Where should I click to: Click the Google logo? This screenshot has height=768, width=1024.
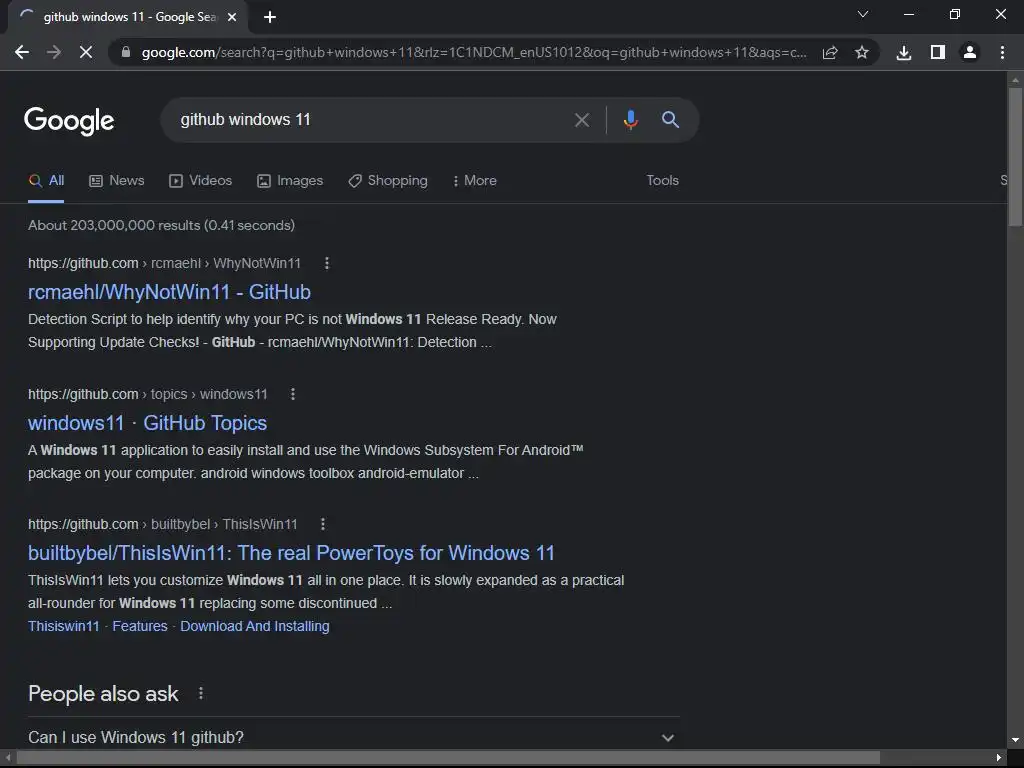coord(69,121)
